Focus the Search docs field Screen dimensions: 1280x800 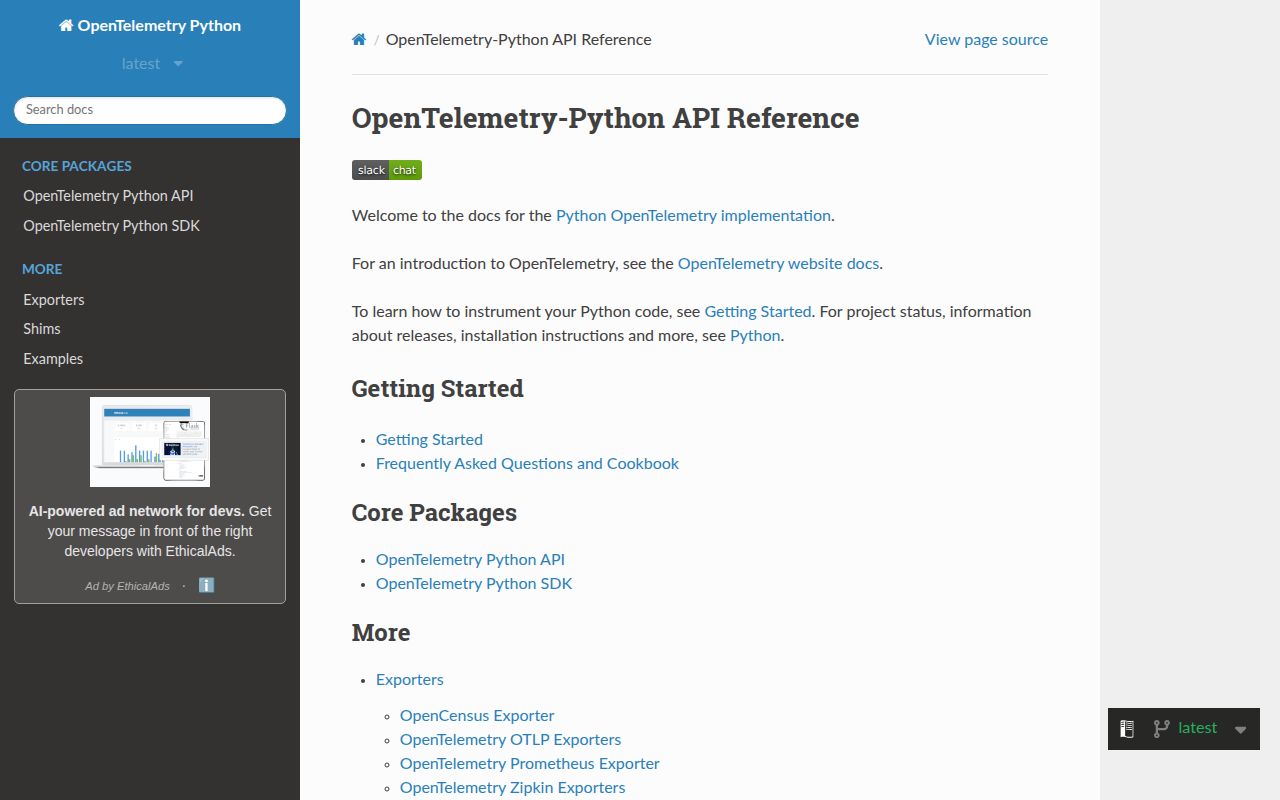coord(150,110)
